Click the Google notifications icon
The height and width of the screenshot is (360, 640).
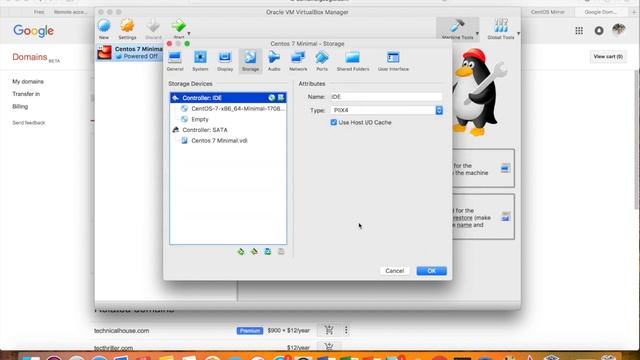pos(599,31)
